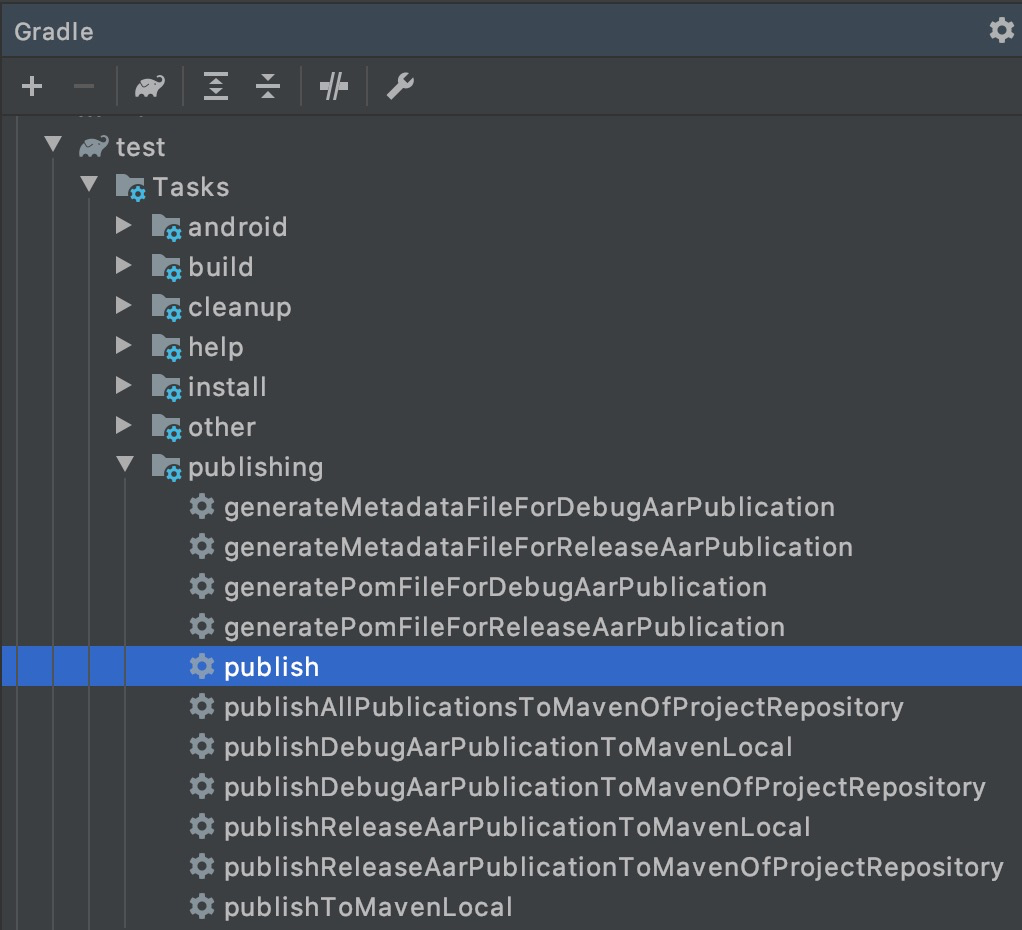Collapse the publishing task group
Screen dimensions: 1022x930
tap(125, 463)
